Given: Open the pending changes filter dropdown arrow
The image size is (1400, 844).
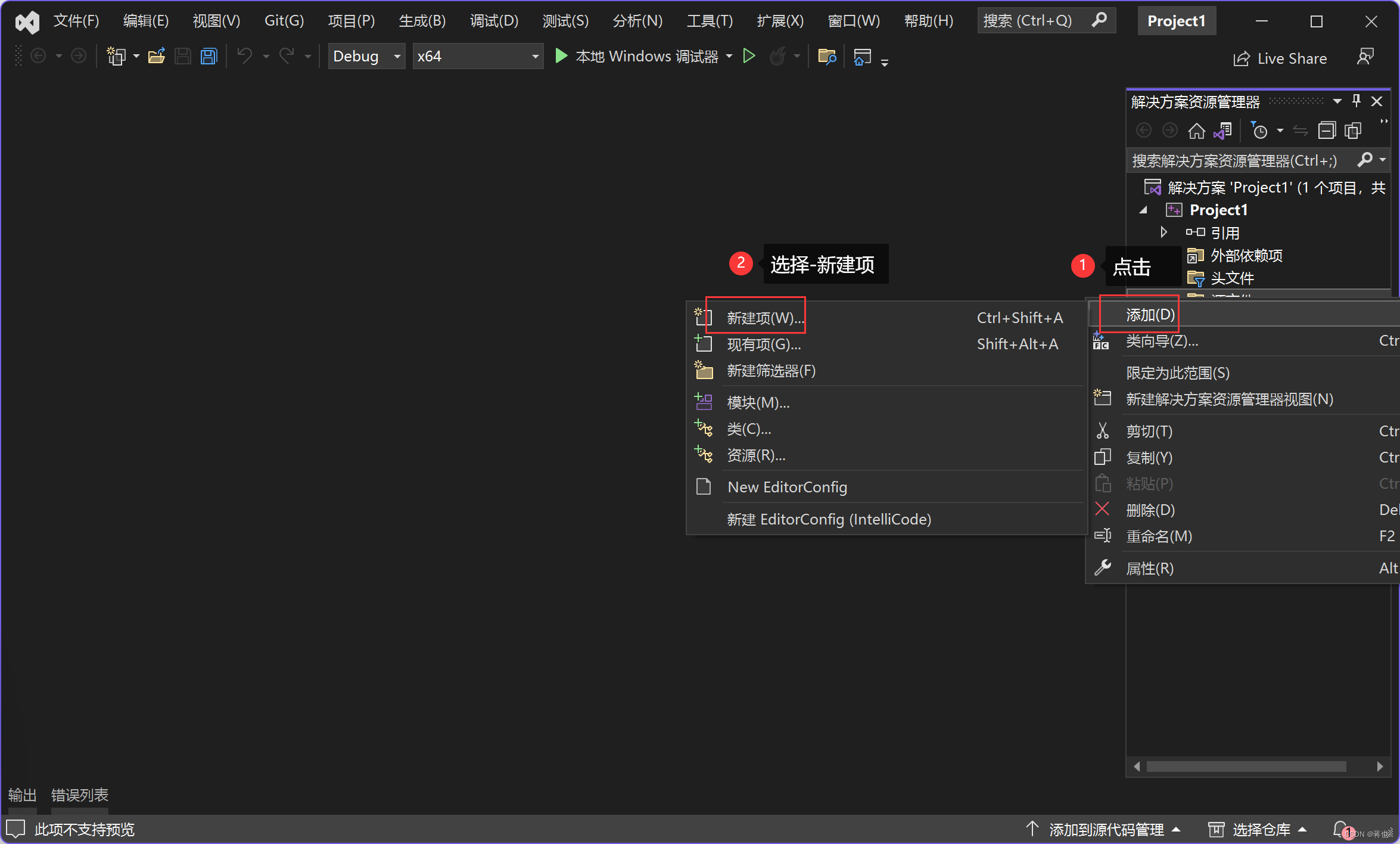Looking at the screenshot, I should click(1280, 131).
